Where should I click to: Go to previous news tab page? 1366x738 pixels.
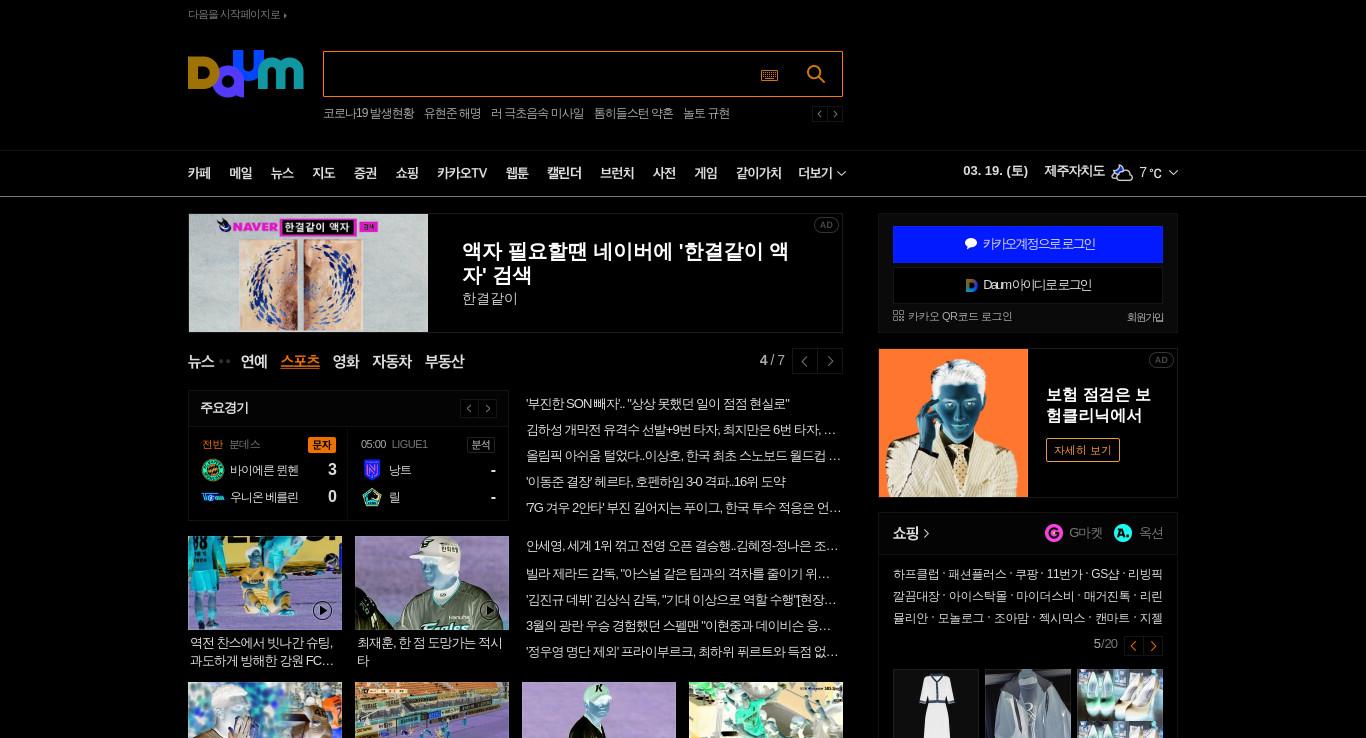(804, 361)
